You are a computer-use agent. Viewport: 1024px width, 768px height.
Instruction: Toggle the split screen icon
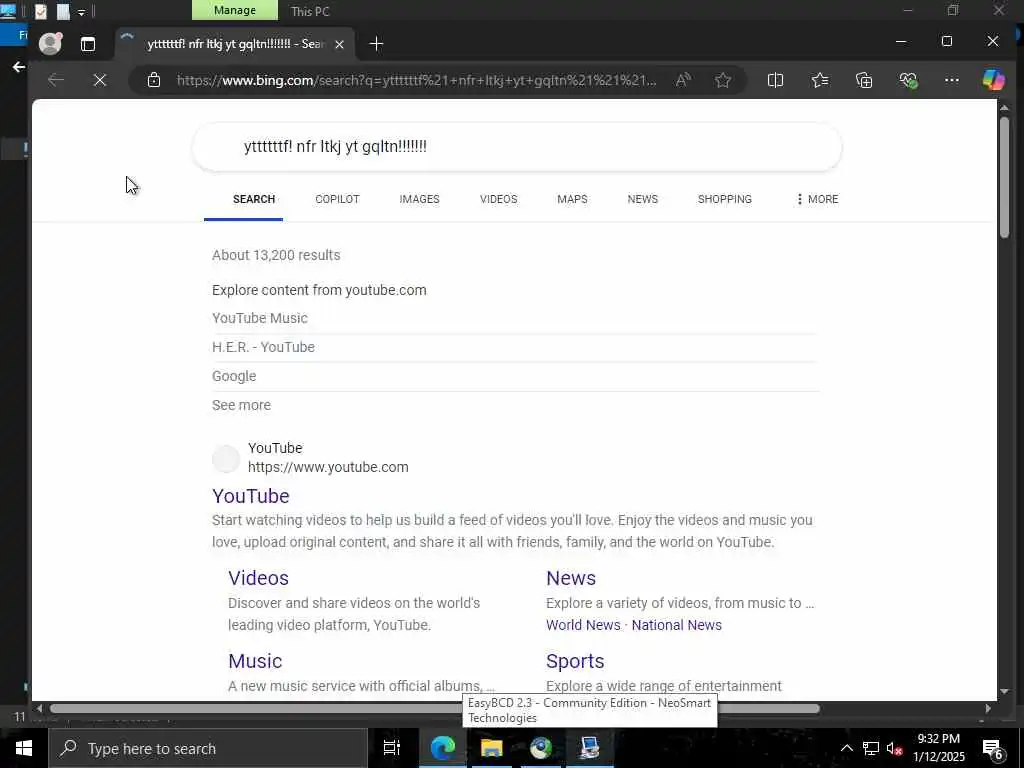point(775,80)
